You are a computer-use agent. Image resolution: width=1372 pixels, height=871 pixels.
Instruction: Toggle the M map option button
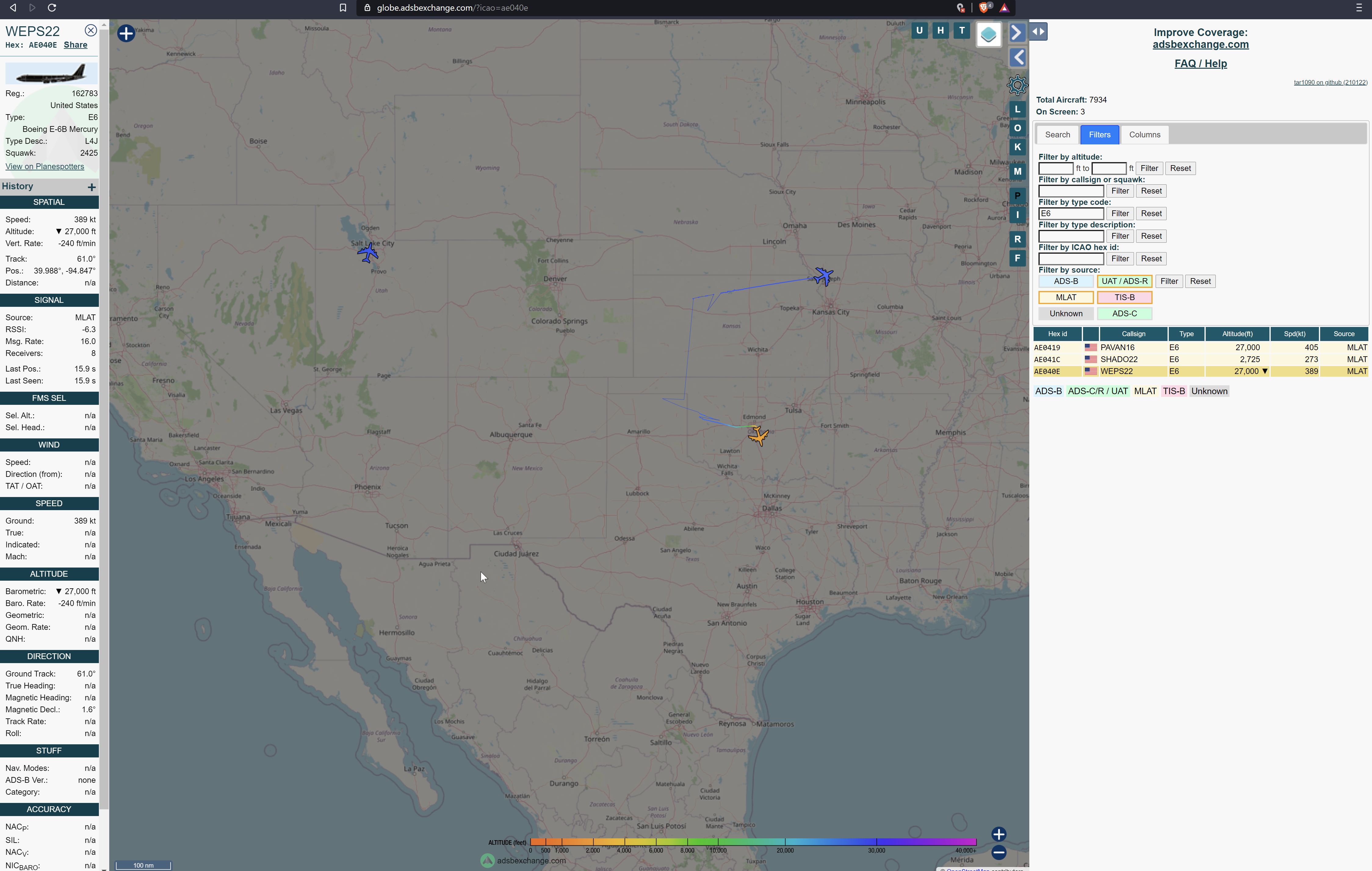1017,172
